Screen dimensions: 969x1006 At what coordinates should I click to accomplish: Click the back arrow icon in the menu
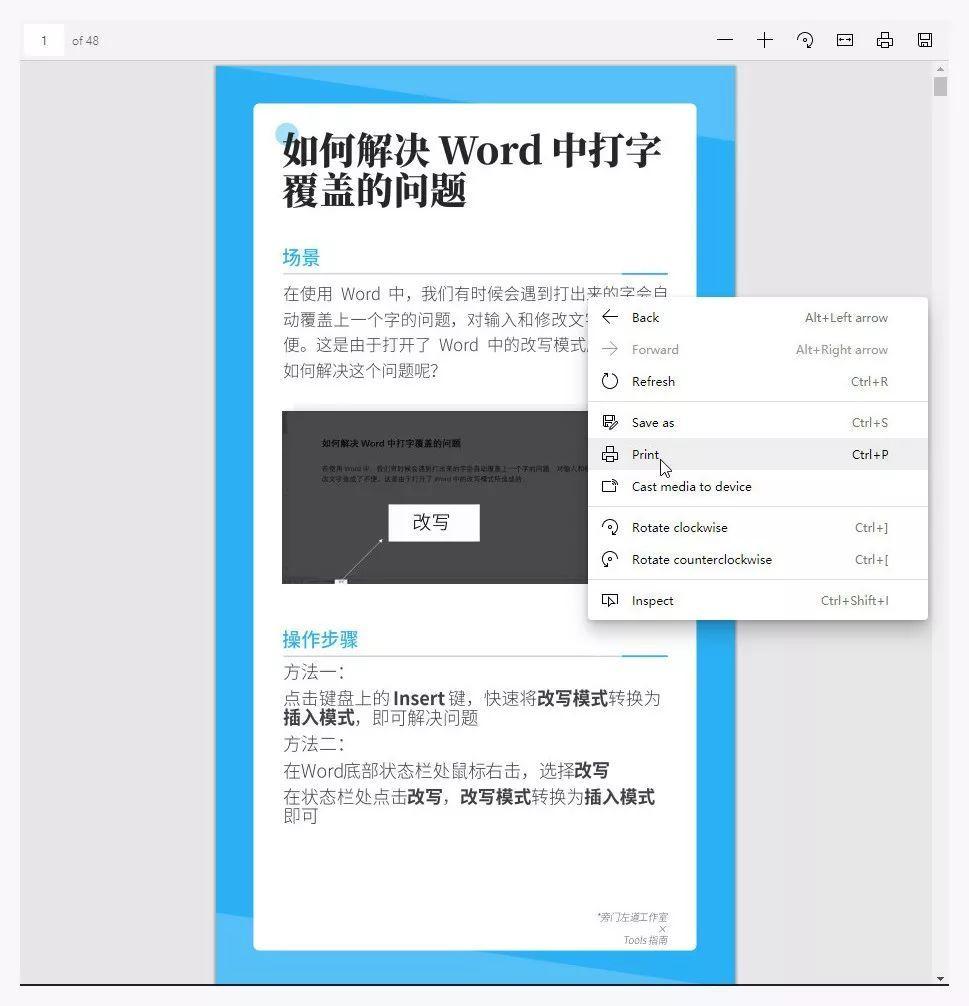(x=610, y=317)
